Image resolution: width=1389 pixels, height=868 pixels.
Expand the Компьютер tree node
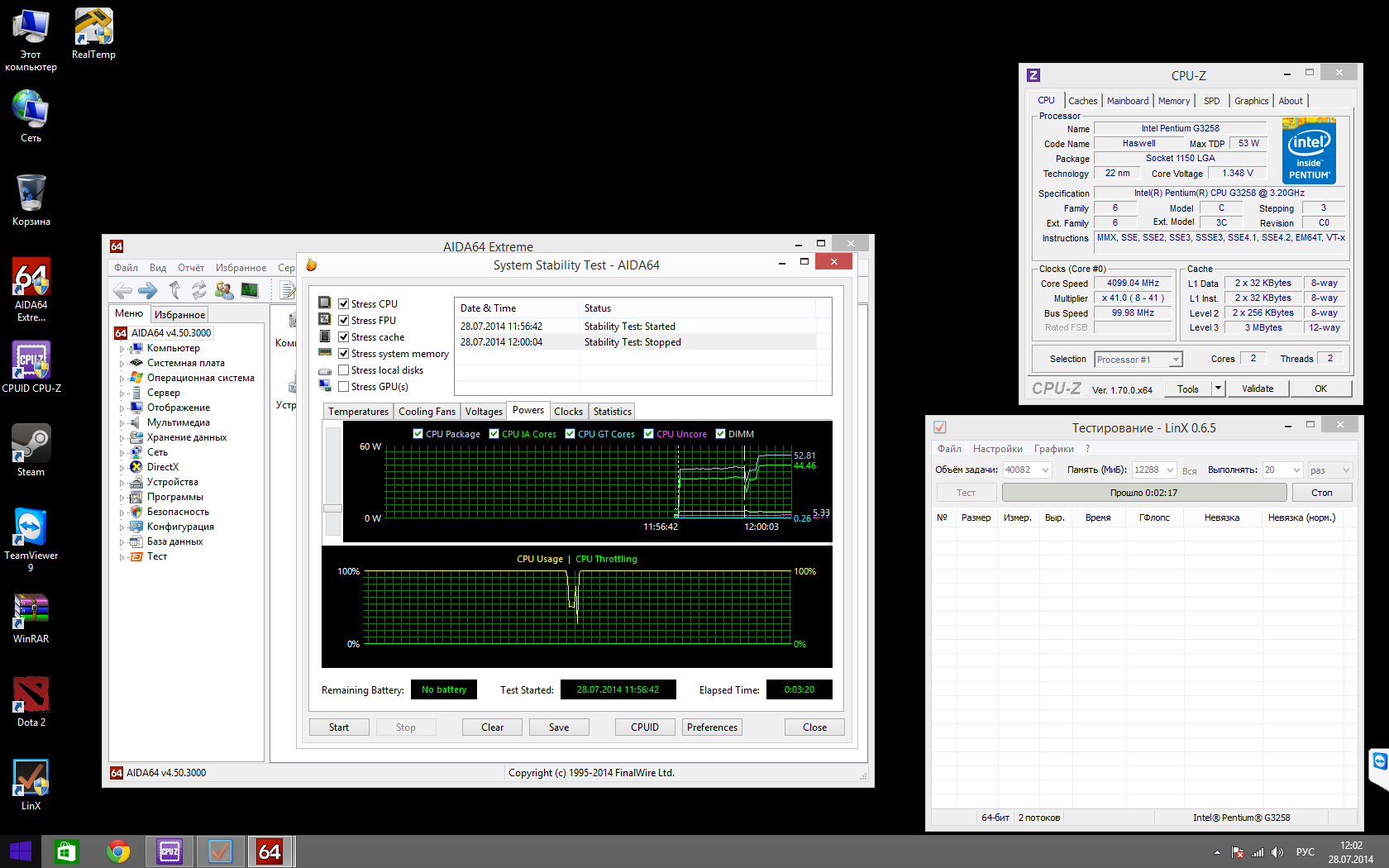[x=122, y=349]
